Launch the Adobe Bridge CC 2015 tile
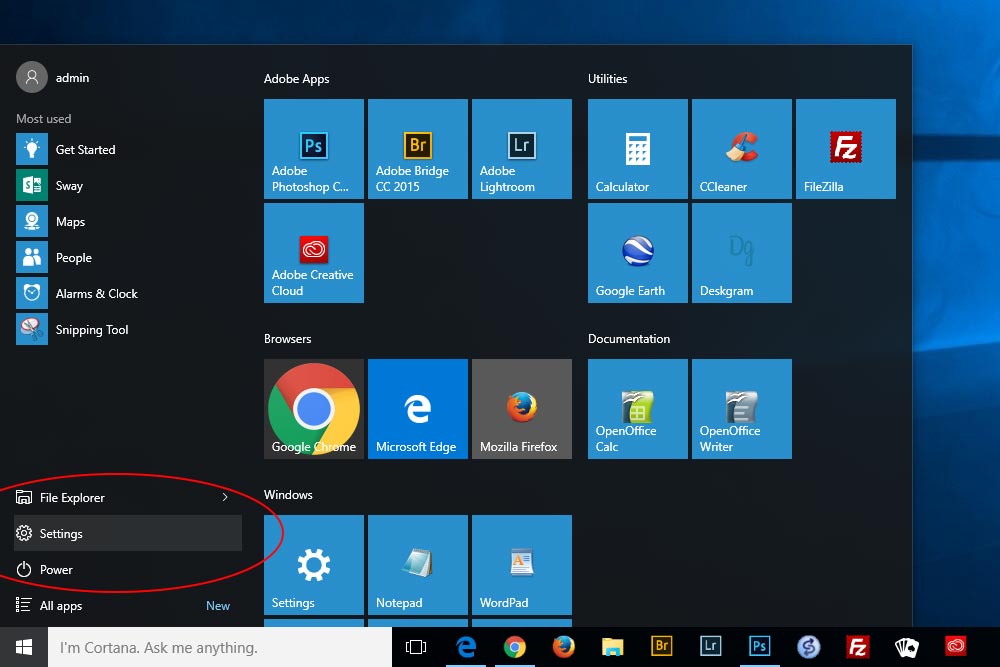 (417, 148)
